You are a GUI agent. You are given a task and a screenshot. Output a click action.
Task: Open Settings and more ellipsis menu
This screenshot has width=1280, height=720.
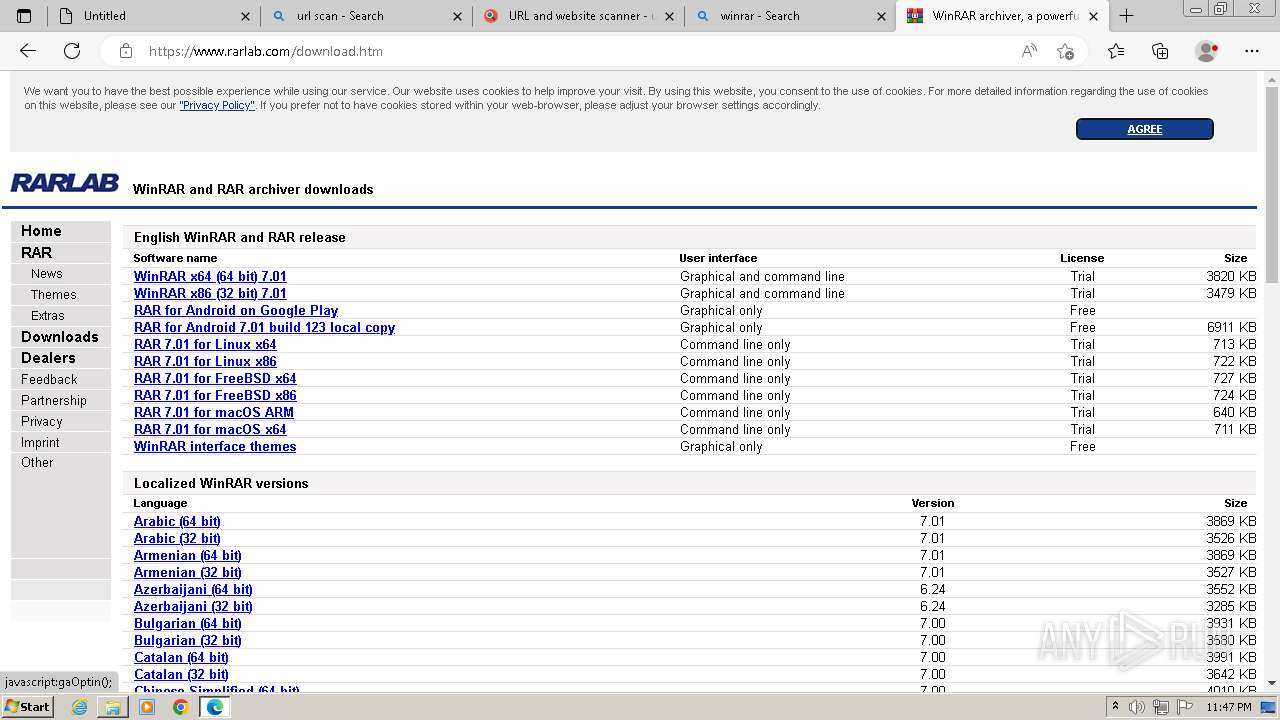(x=1252, y=51)
